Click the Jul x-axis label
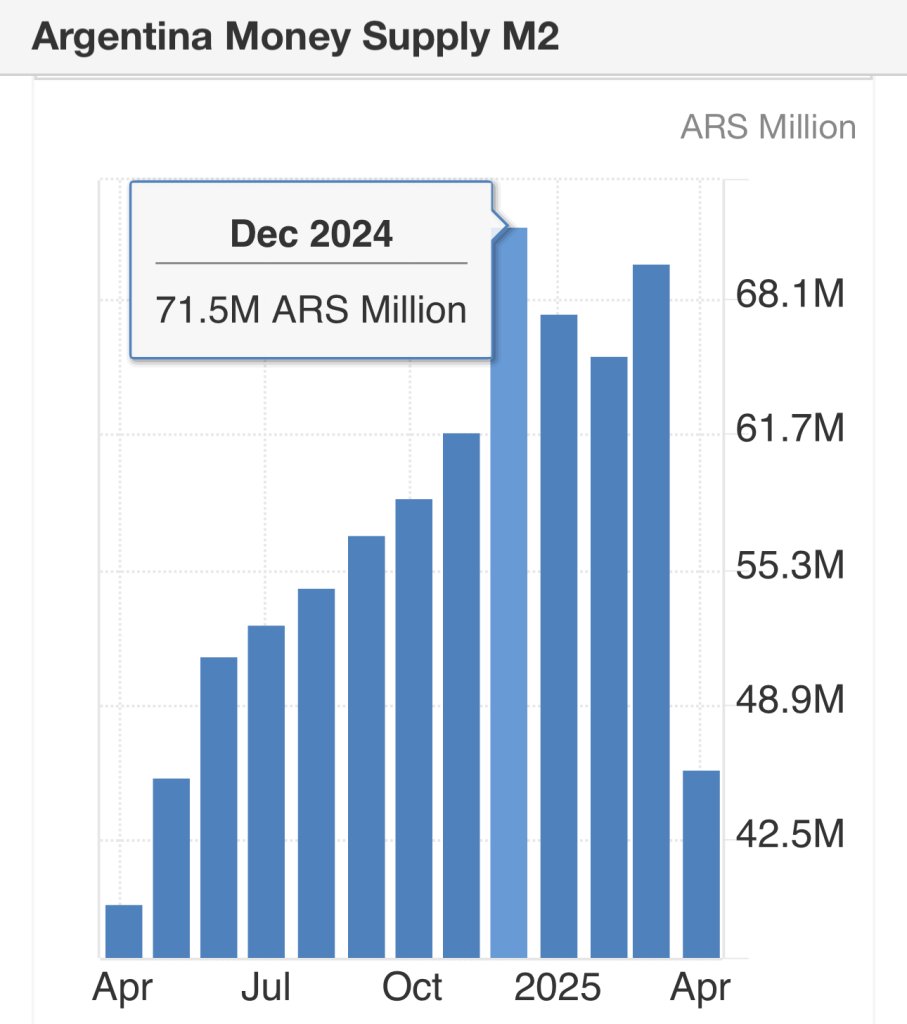Screen dimensions: 907x1024 pyautogui.click(x=266, y=987)
